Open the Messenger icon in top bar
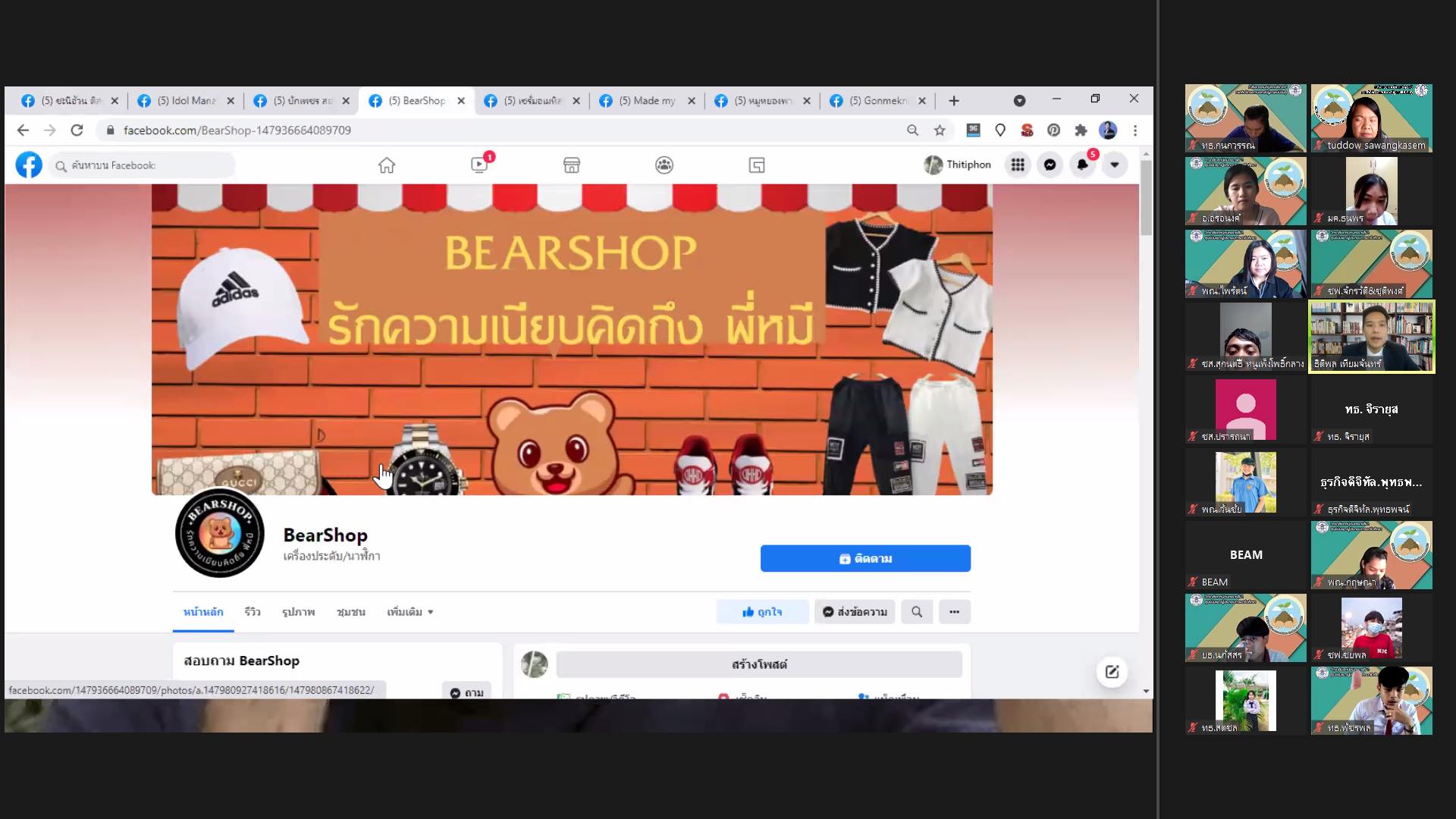Viewport: 1456px width, 819px height. pos(1050,165)
